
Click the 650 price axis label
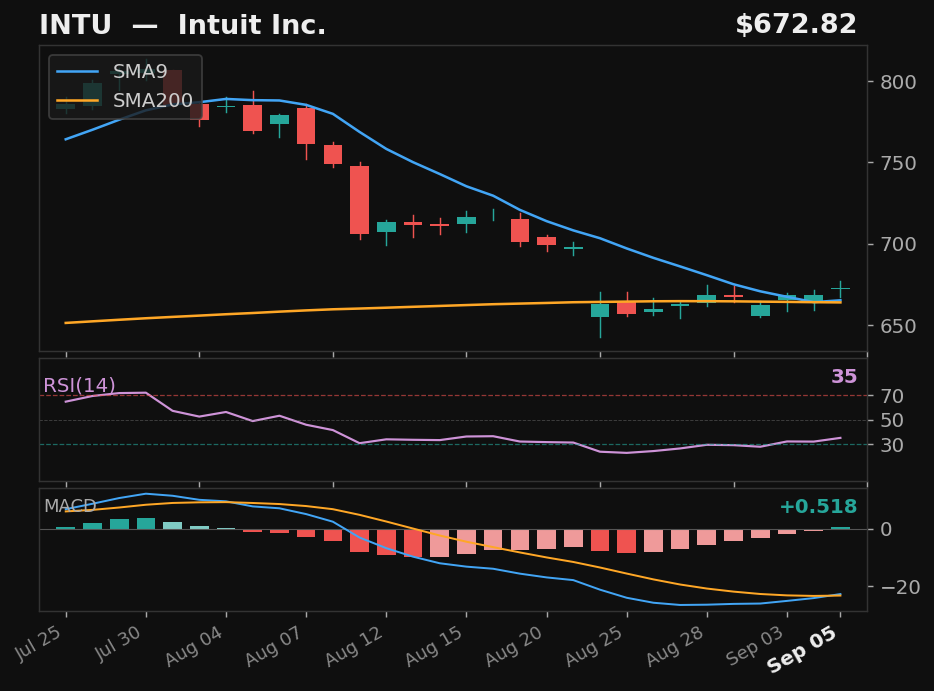click(x=898, y=326)
